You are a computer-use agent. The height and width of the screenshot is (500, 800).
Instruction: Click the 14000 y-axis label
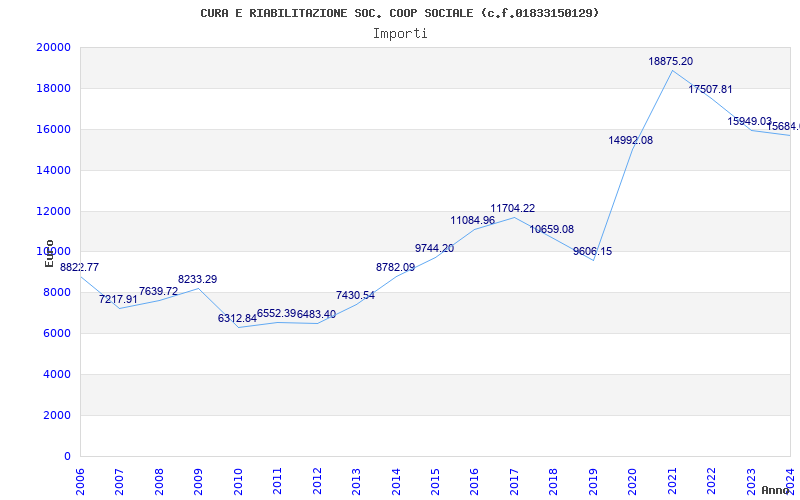[x=53, y=170]
